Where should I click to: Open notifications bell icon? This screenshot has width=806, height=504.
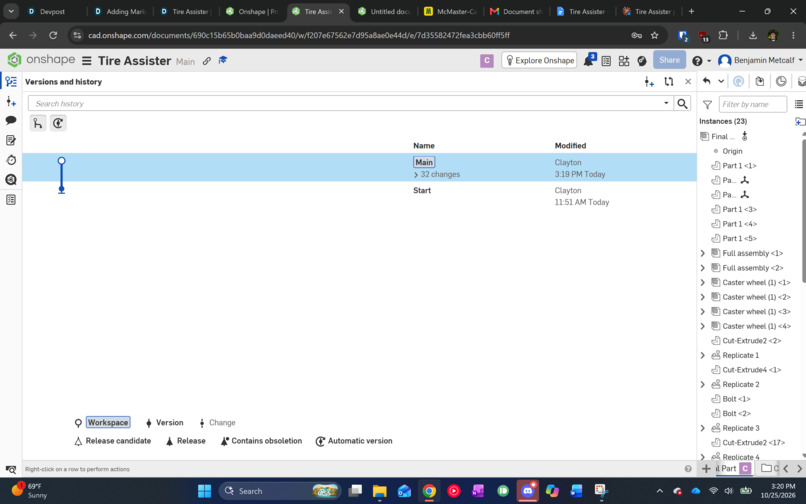[x=589, y=60]
